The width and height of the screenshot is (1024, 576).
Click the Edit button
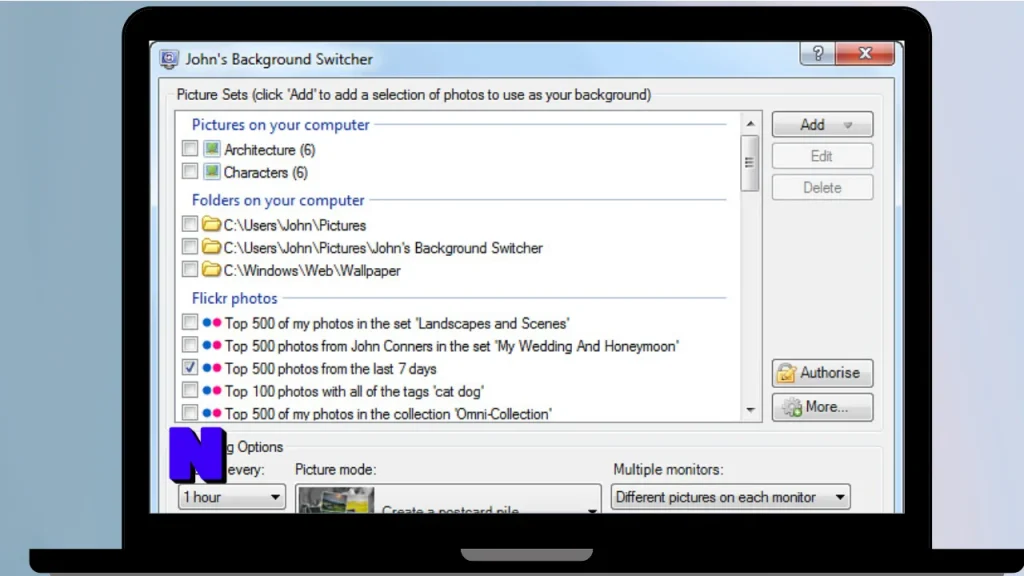click(x=822, y=156)
